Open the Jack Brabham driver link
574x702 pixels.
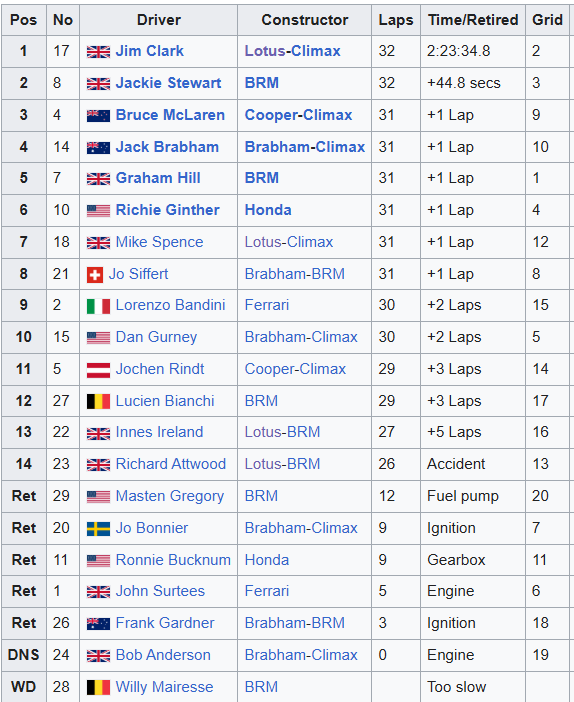click(167, 147)
